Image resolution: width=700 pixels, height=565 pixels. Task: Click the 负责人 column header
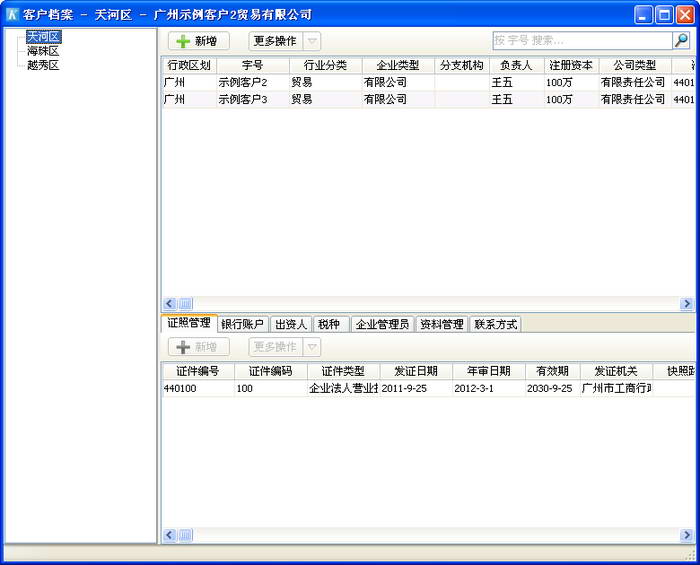pyautogui.click(x=517, y=66)
